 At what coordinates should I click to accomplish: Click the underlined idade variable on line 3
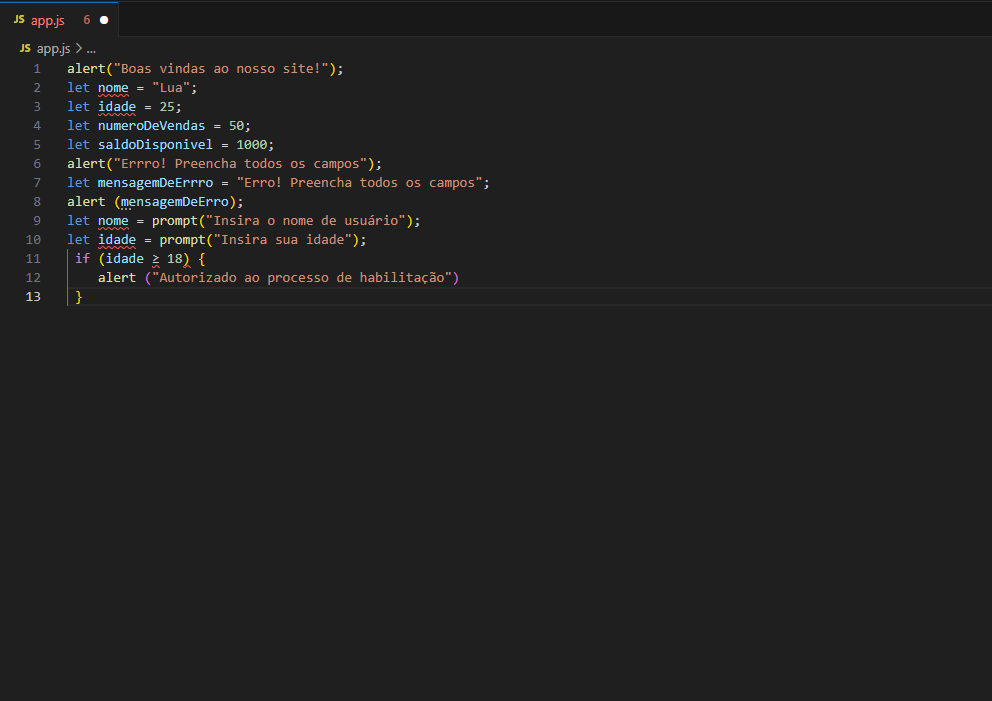point(117,106)
